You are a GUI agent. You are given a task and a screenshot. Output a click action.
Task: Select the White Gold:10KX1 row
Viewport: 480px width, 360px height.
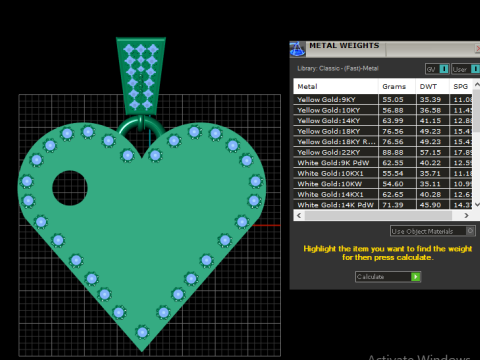tap(383, 173)
